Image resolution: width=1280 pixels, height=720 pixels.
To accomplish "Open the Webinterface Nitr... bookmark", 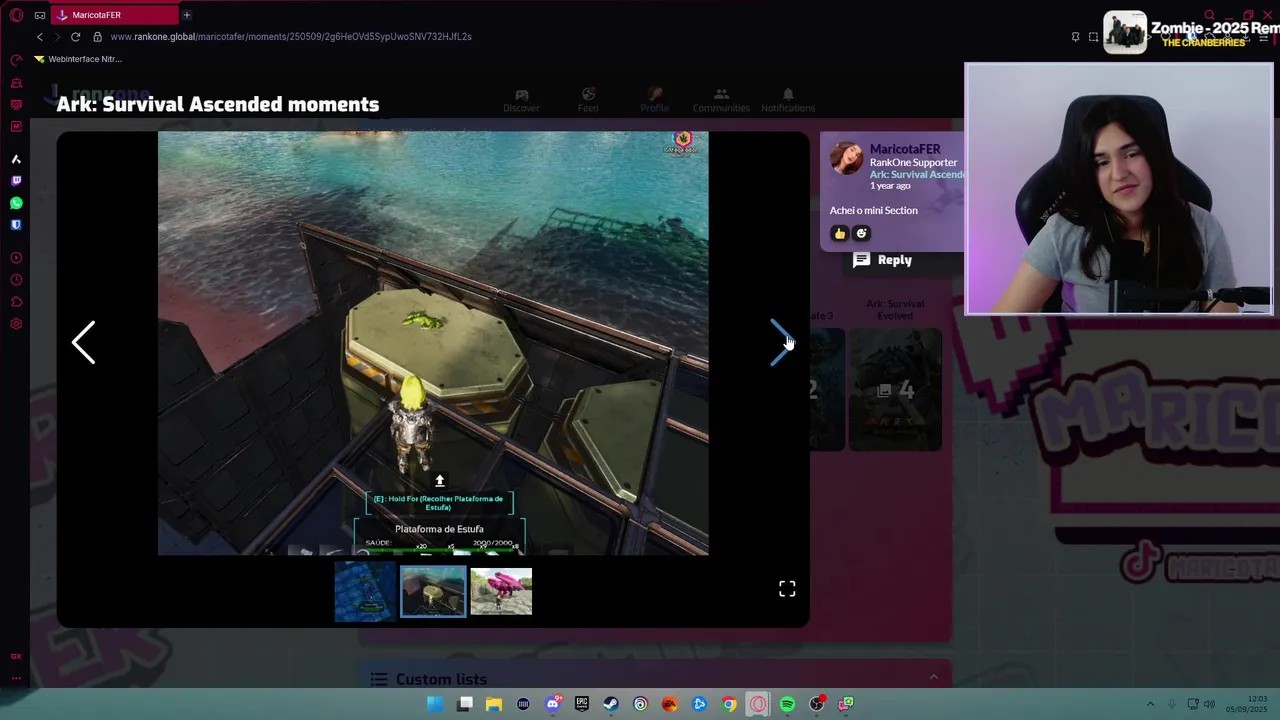I will [78, 59].
